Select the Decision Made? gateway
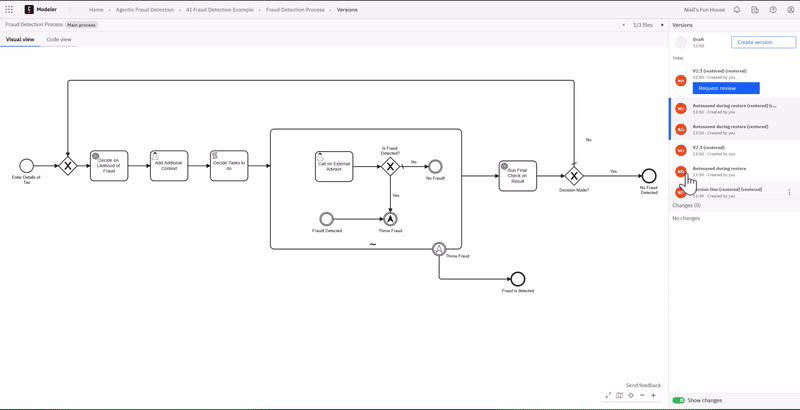800x410 pixels. click(x=574, y=176)
